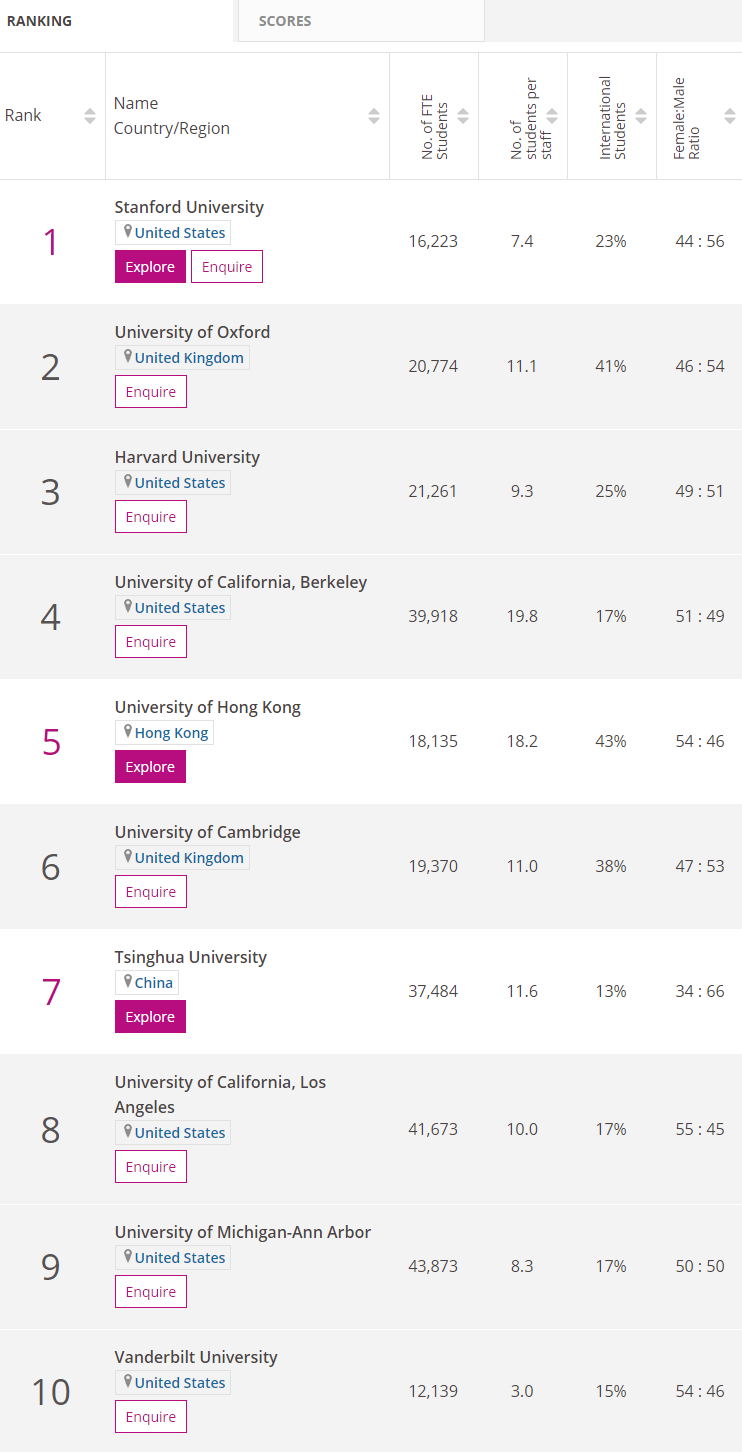
Task: Click location pin beside China label
Action: pyautogui.click(x=127, y=982)
